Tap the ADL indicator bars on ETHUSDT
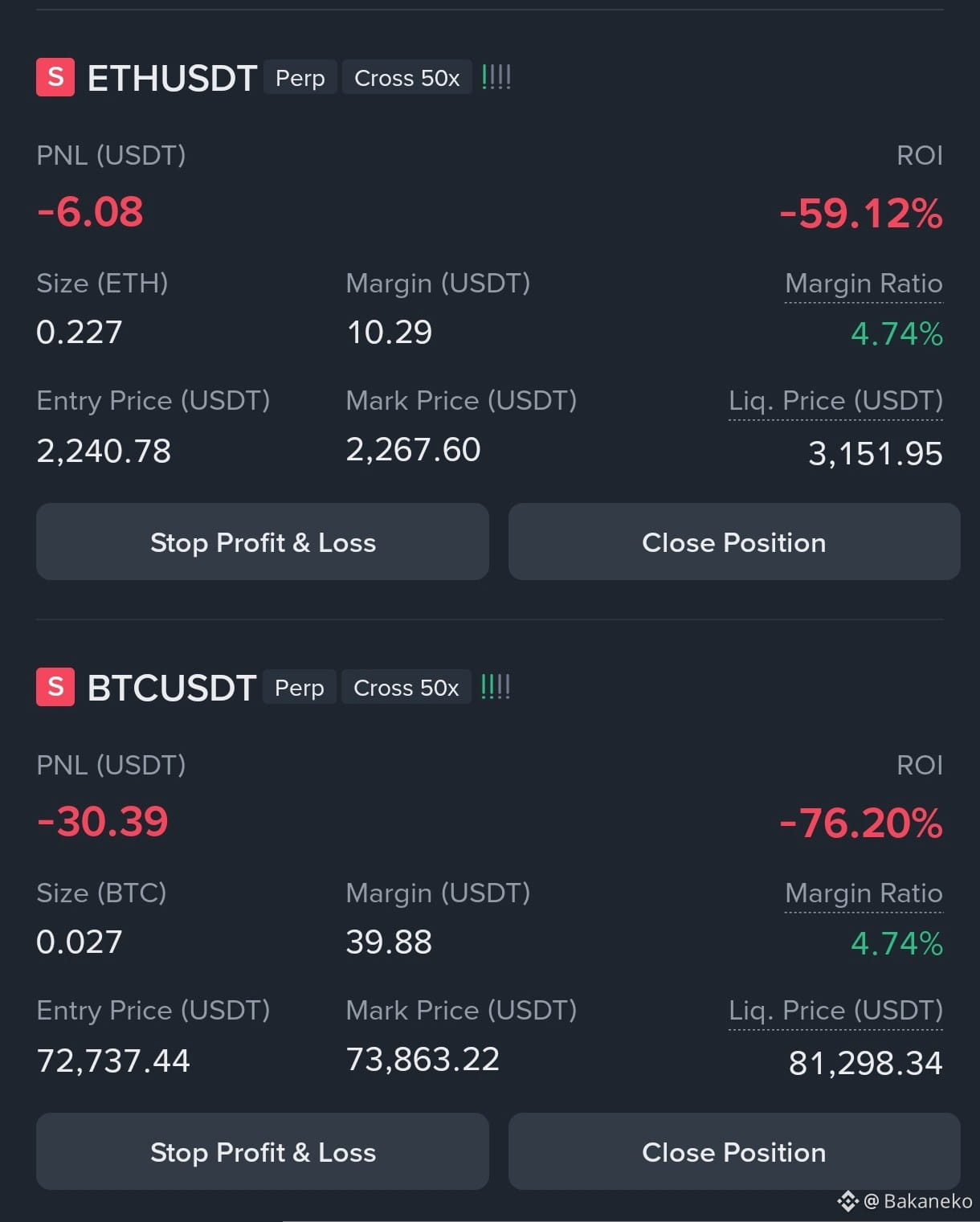980x1222 pixels. (496, 77)
